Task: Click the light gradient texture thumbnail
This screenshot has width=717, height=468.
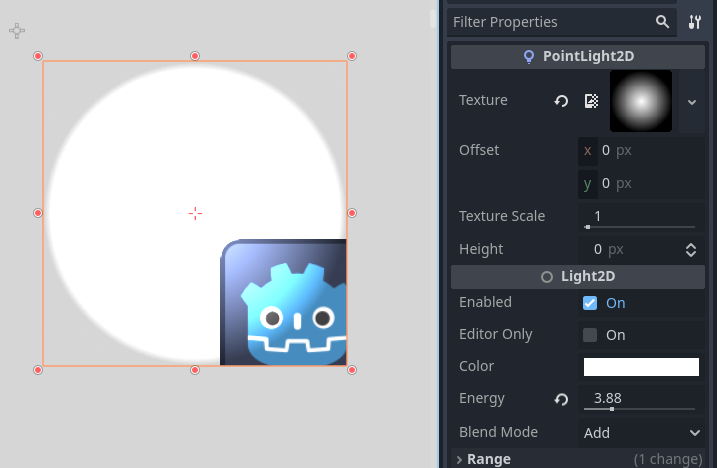Action: [x=641, y=101]
